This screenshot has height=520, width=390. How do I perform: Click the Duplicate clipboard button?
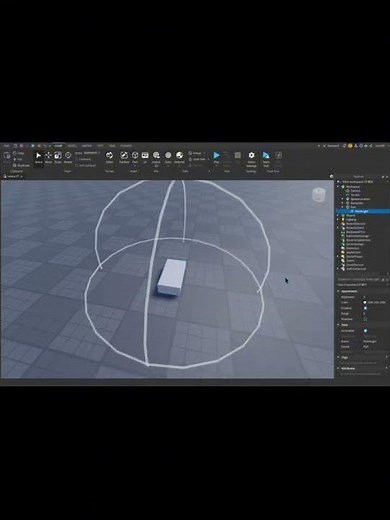(21, 165)
